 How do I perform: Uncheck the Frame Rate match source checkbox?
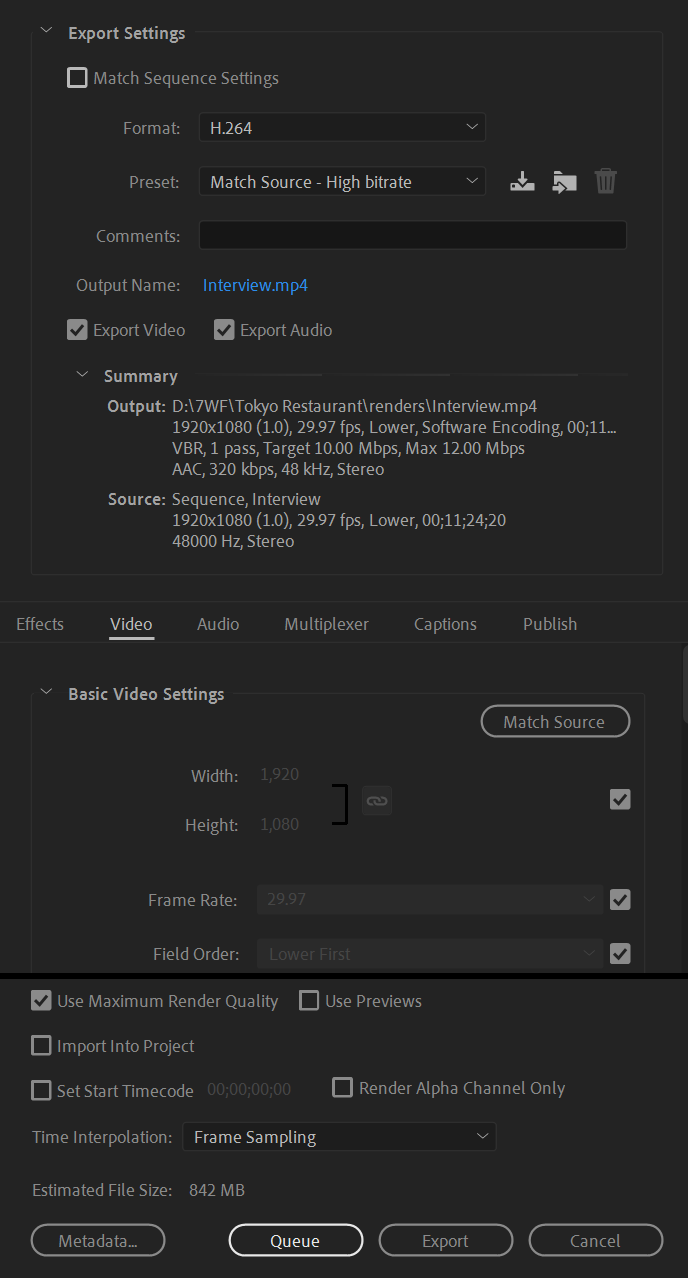(x=620, y=900)
